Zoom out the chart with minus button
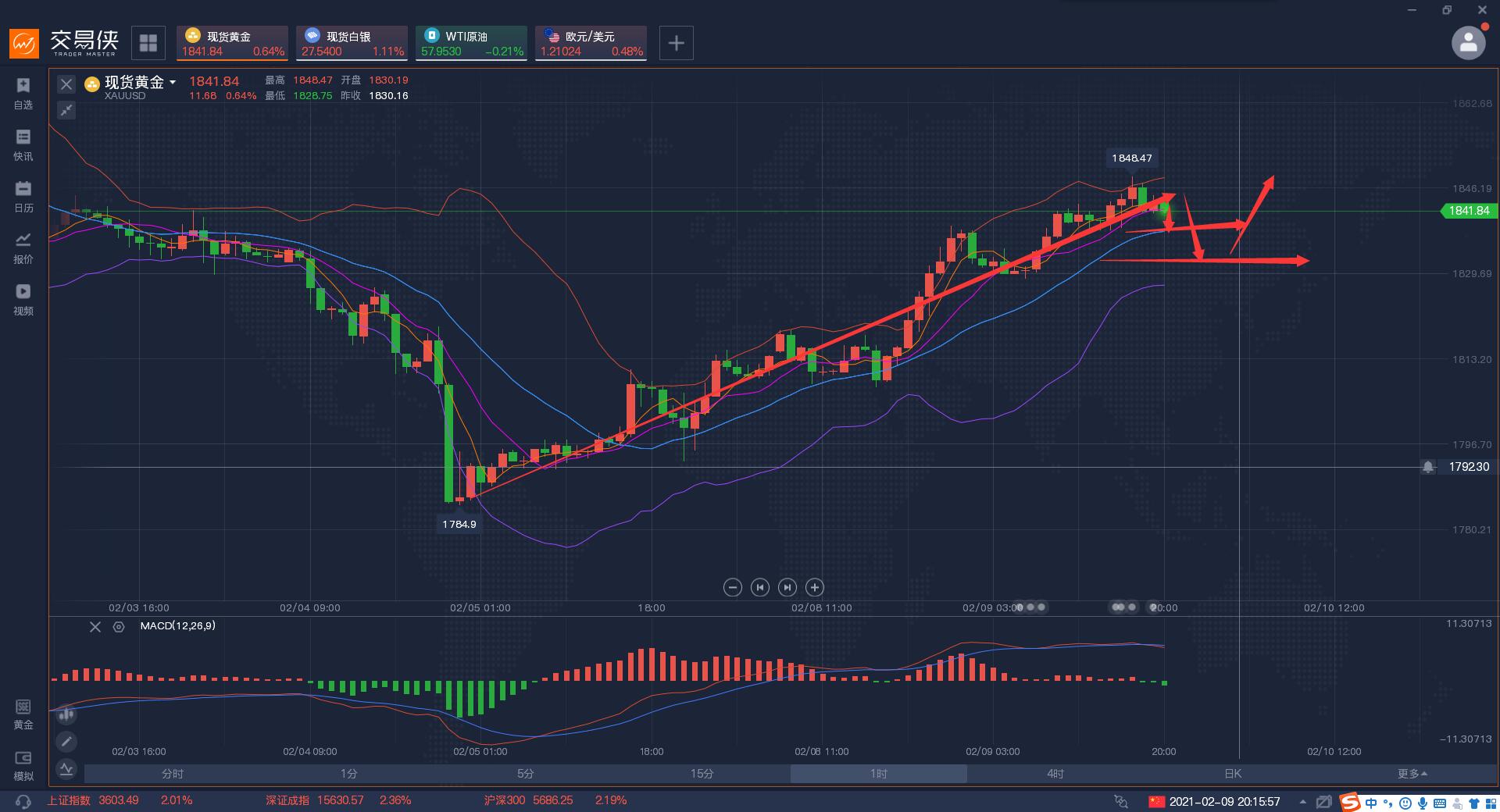Viewport: 1500px width, 812px height. click(x=732, y=587)
